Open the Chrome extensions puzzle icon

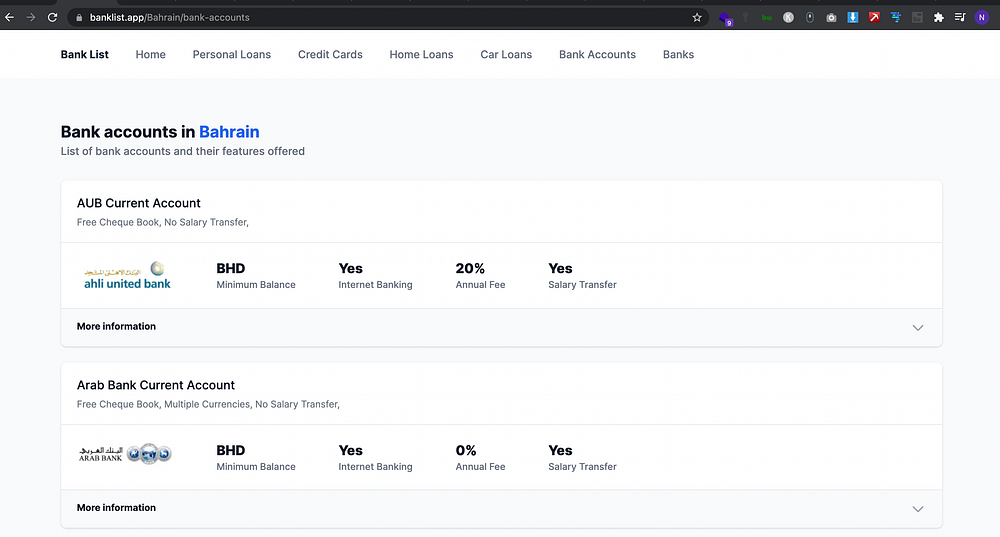tap(938, 17)
